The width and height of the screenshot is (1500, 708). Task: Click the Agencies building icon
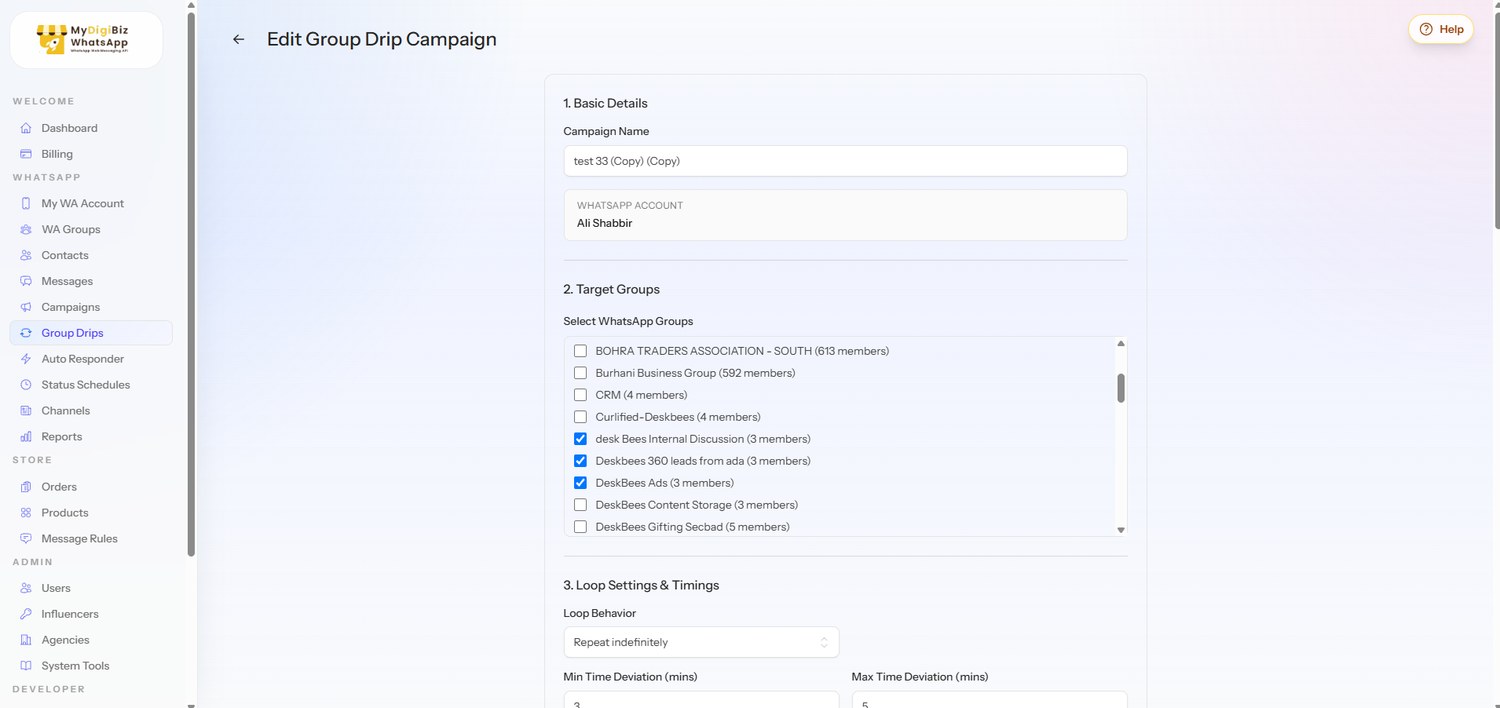tap(26, 640)
